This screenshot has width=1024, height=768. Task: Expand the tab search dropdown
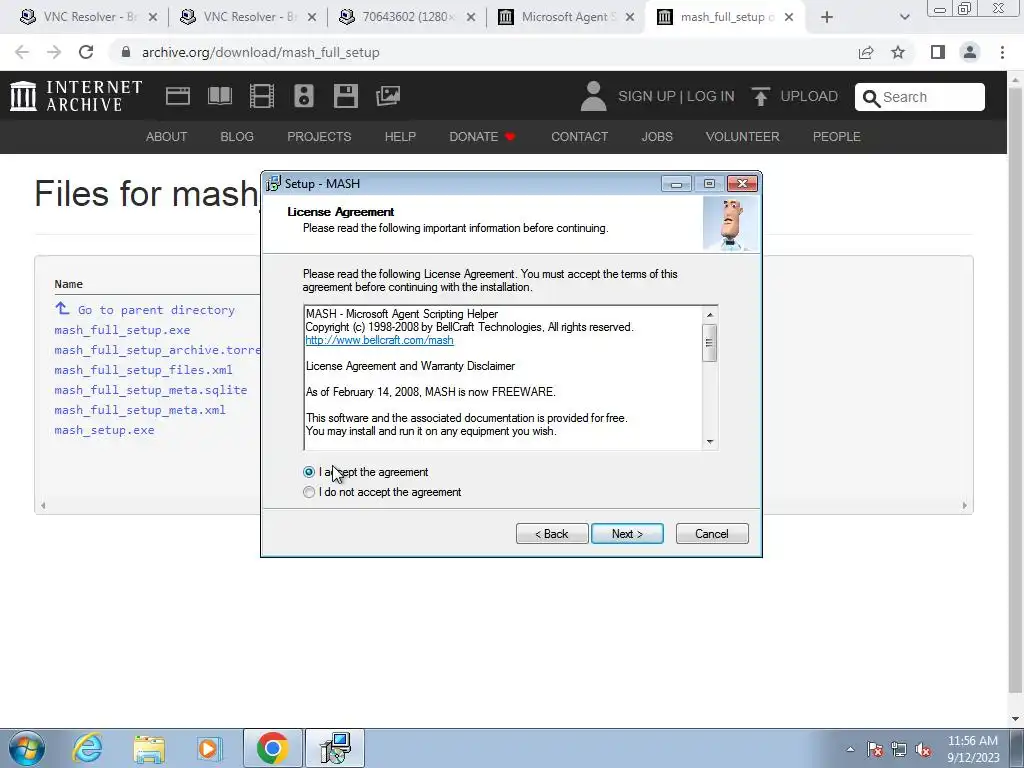point(904,17)
